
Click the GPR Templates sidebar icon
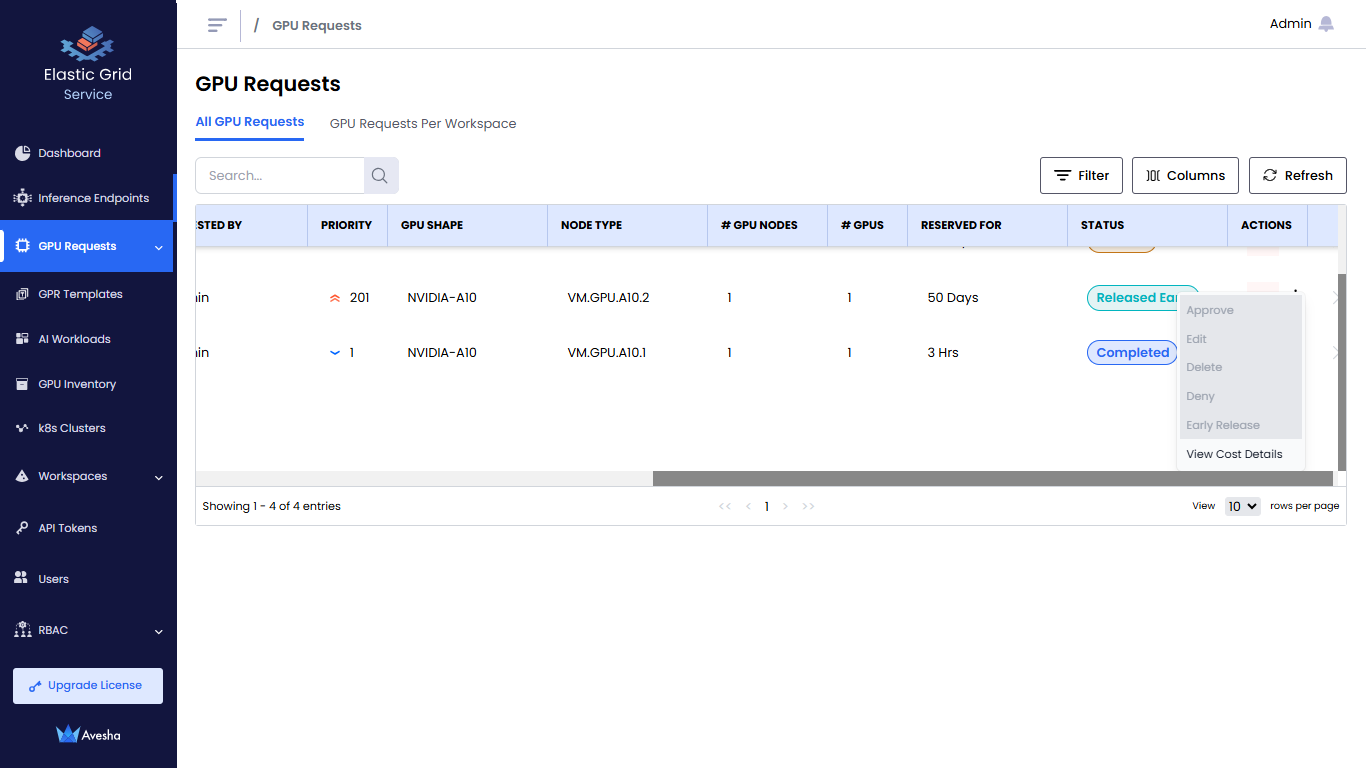coord(22,294)
